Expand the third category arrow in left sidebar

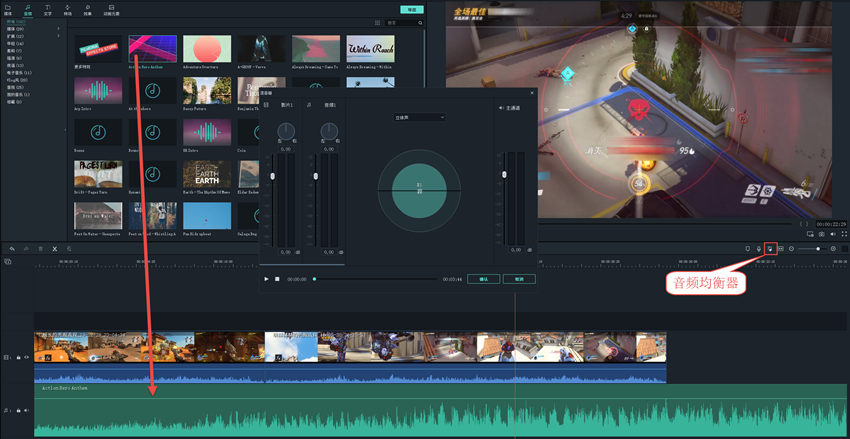58,36
